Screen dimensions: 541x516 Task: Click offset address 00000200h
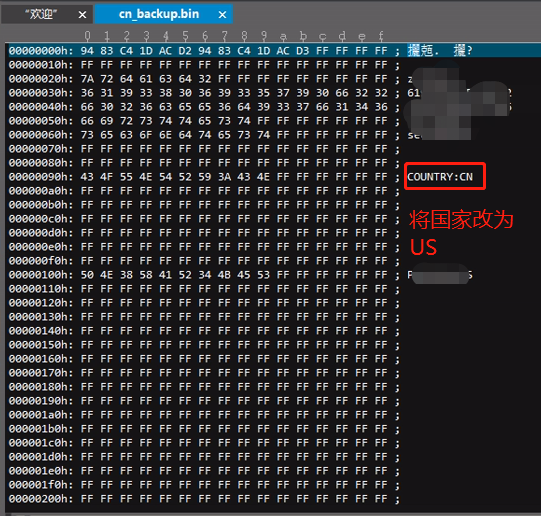[41, 499]
